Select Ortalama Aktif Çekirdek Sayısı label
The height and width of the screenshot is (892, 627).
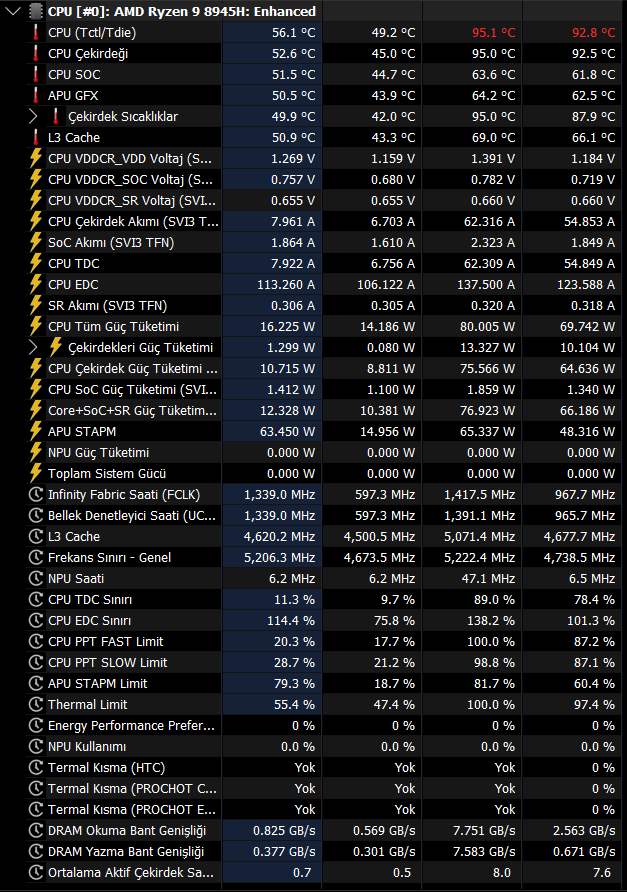[x=131, y=873]
